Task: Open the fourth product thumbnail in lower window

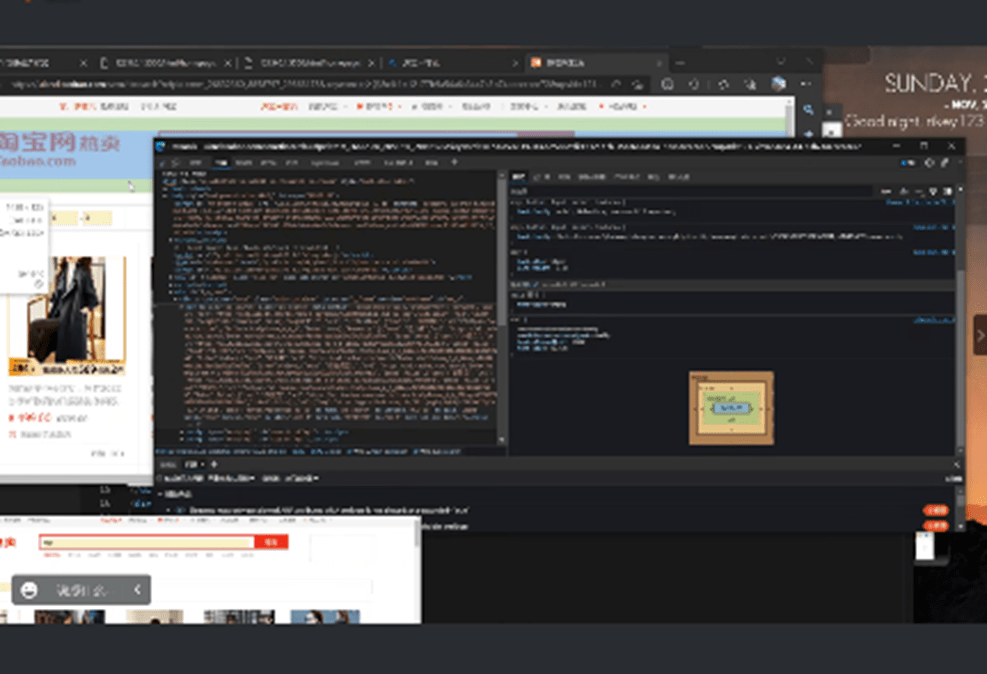Action: [x=325, y=616]
